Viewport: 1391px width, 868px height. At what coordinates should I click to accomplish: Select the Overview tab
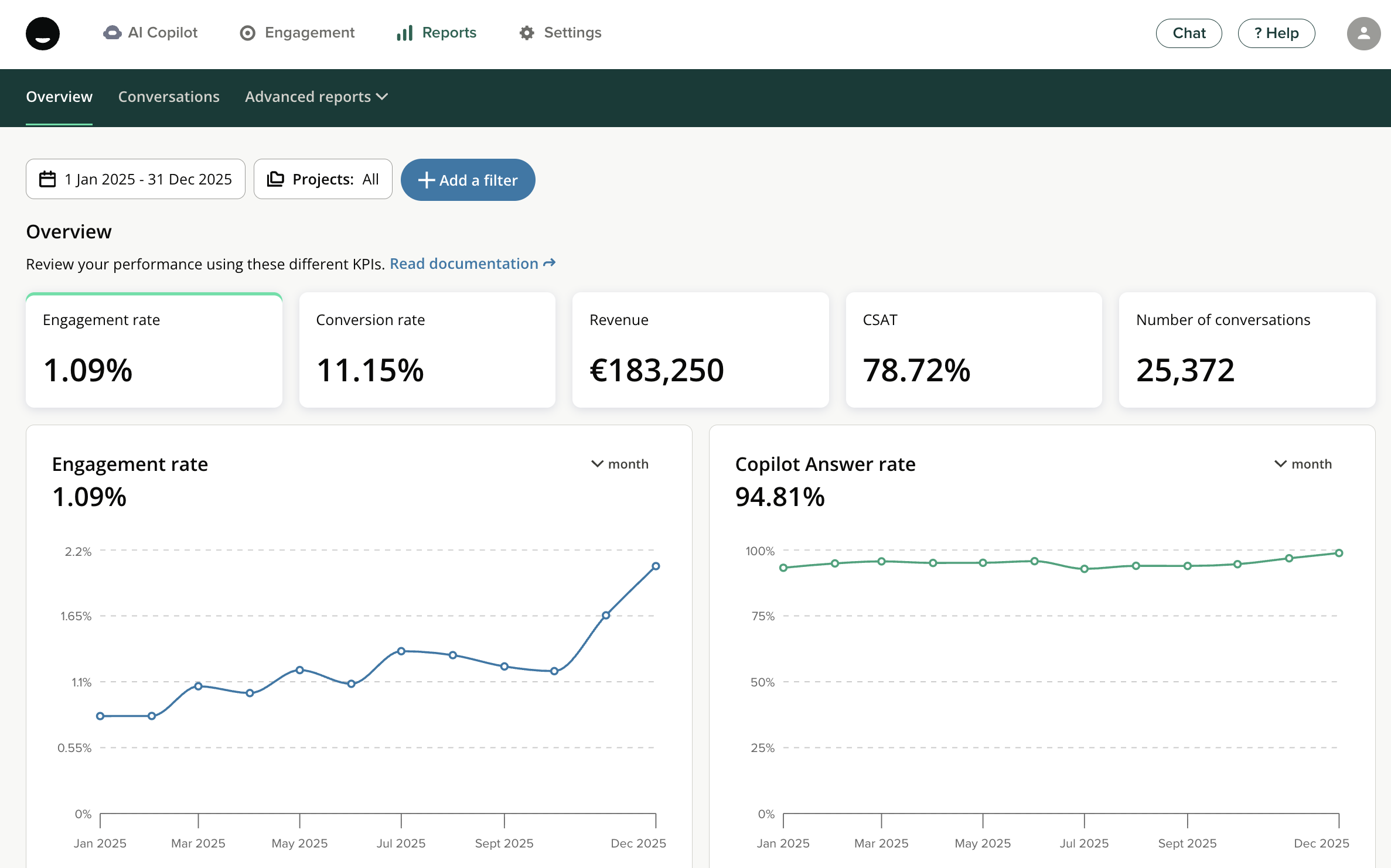[x=59, y=97]
